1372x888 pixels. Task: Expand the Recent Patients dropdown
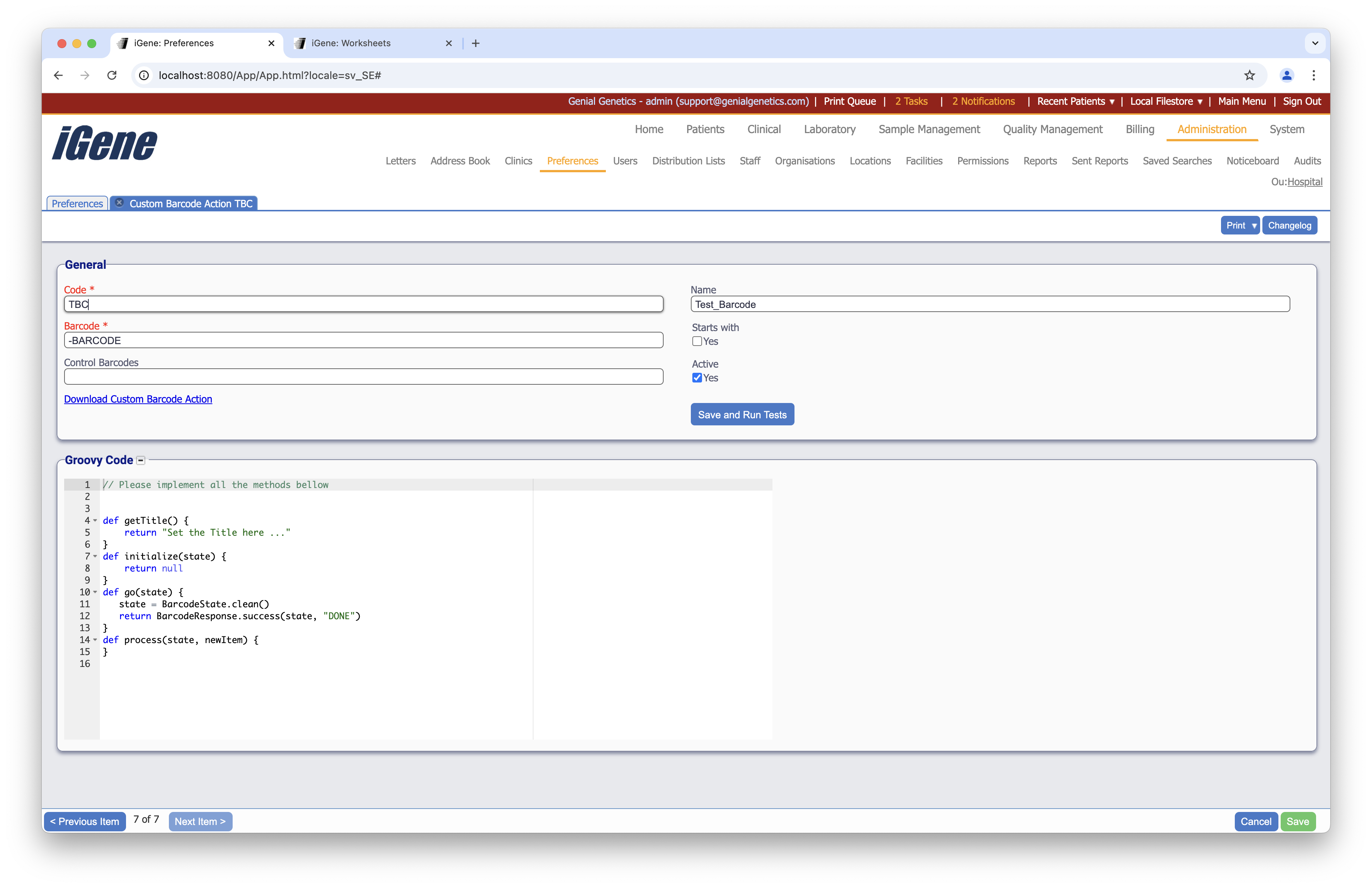1075,101
